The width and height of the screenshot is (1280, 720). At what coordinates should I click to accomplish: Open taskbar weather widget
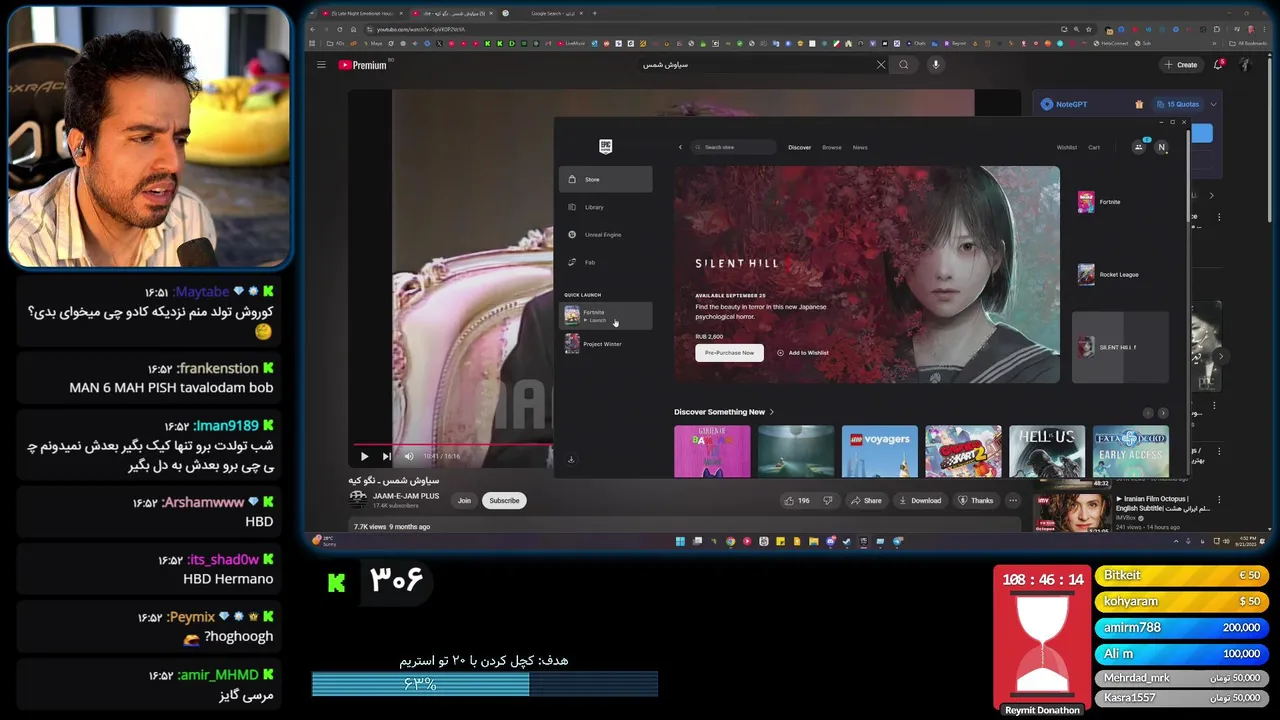click(323, 541)
